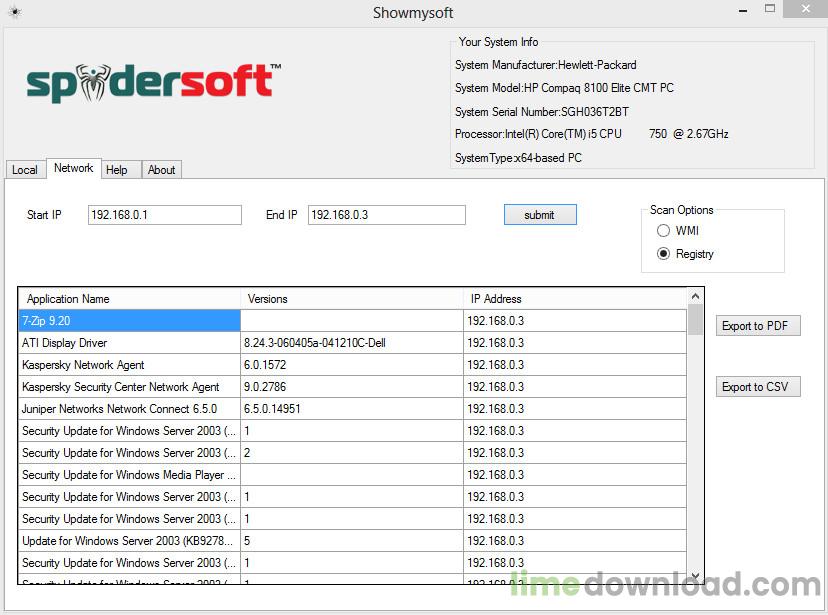Screen dimensions: 828x615
Task: Focus the Start IP input field
Action: tap(165, 215)
